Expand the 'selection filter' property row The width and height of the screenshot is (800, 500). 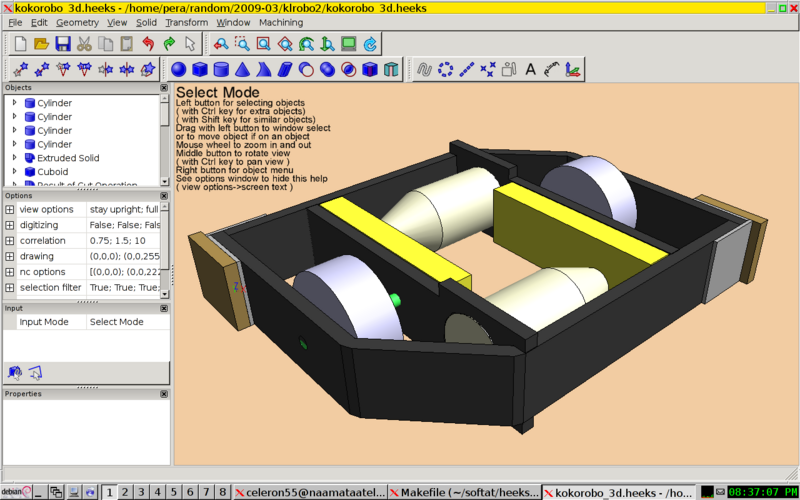coord(9,288)
